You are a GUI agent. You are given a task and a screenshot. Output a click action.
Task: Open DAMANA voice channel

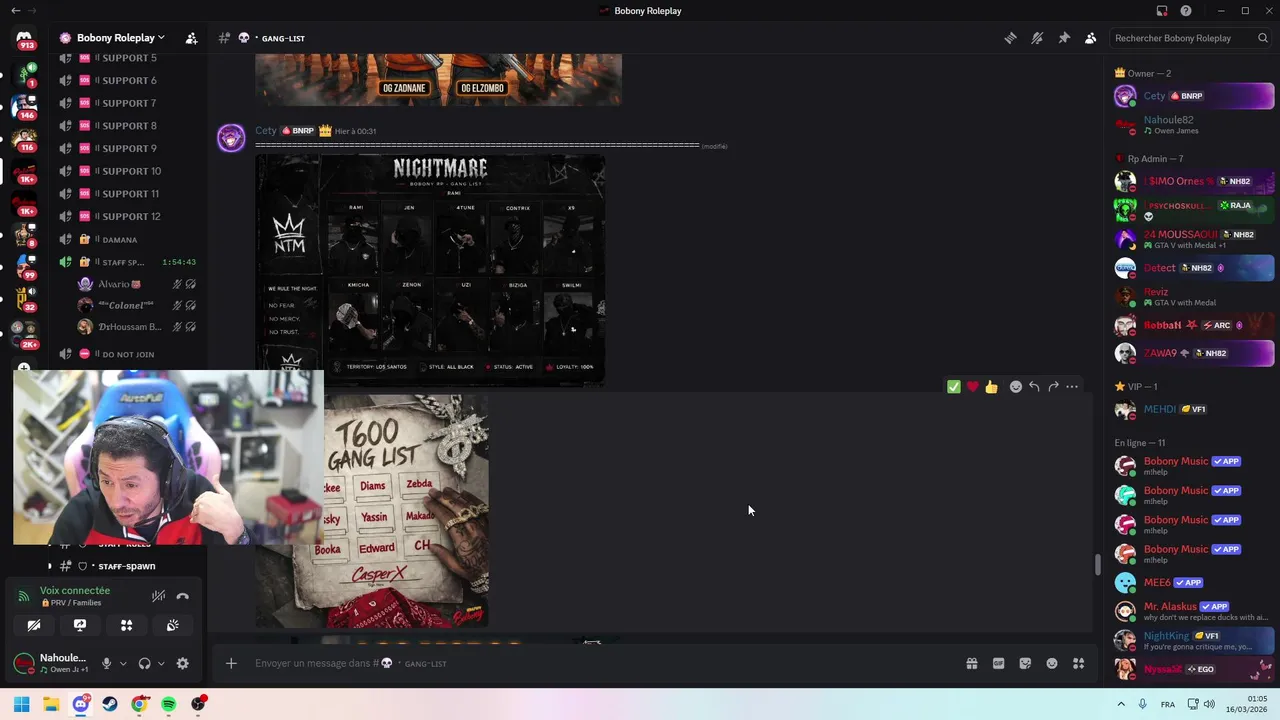coord(128,240)
